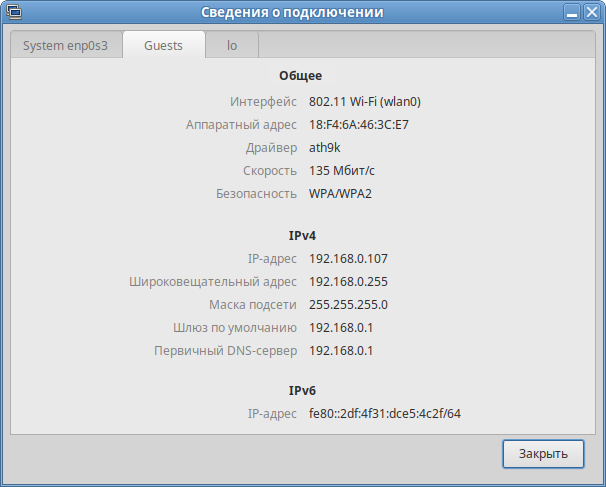606x487 pixels.
Task: Switch to the System enp0s3 tab
Action: [x=66, y=46]
